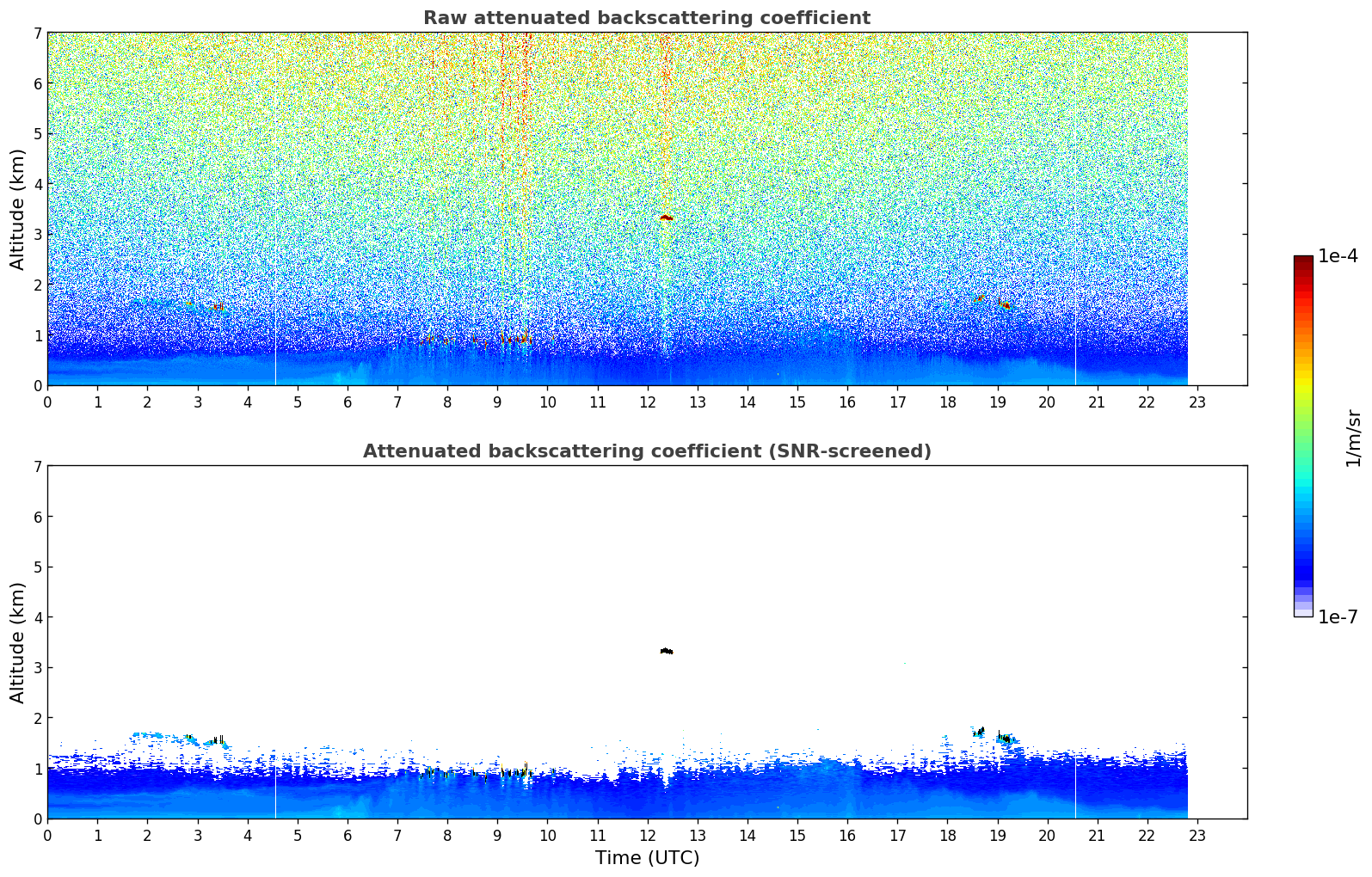
Task: Click the '1/m/sr' colorbar unit label
Action: click(1353, 438)
